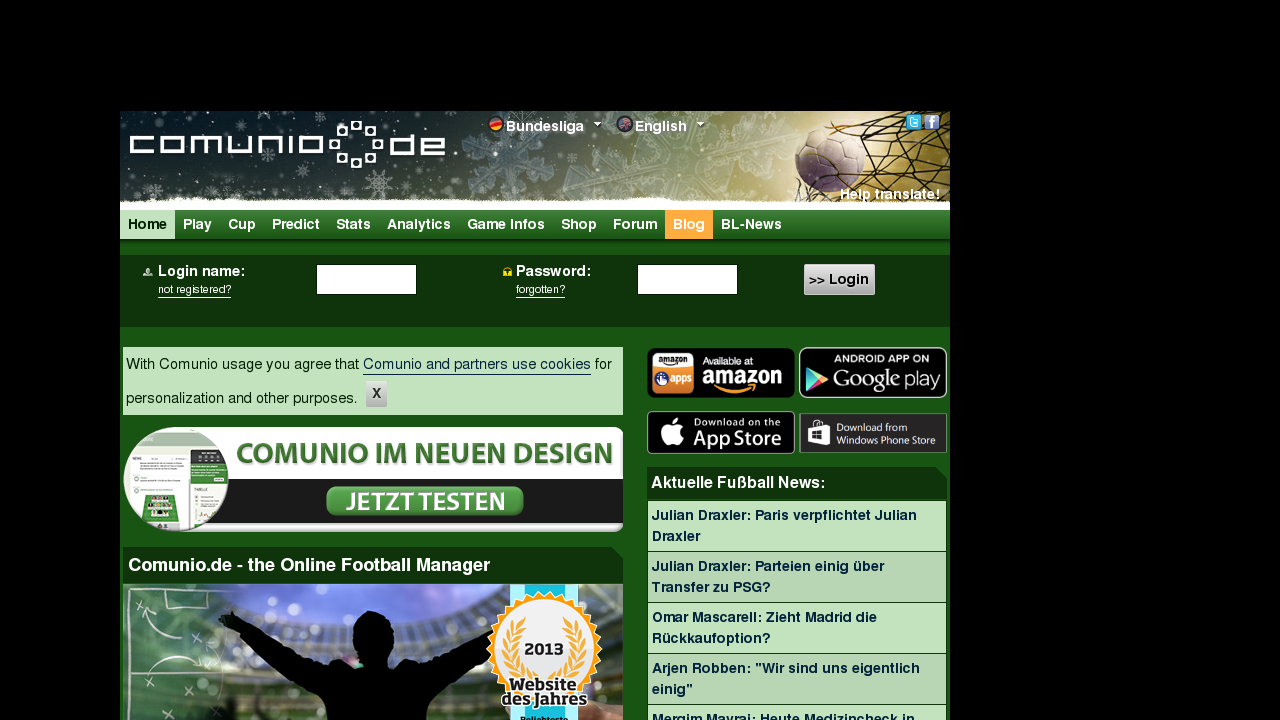This screenshot has height=720, width=1280.
Task: Click the football manager silhouette image
Action: [373, 652]
